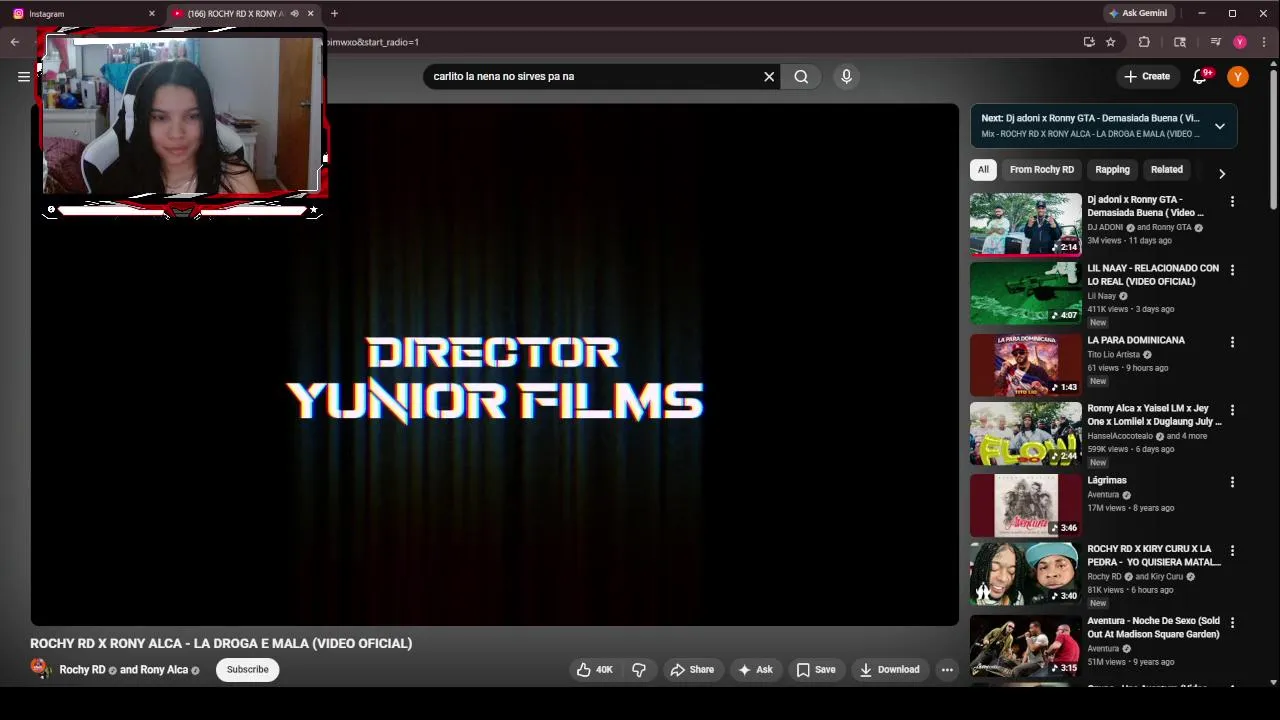The width and height of the screenshot is (1280, 720).
Task: Open Ronny Alca x Yaisel LM thumbnail
Action: pyautogui.click(x=1025, y=434)
